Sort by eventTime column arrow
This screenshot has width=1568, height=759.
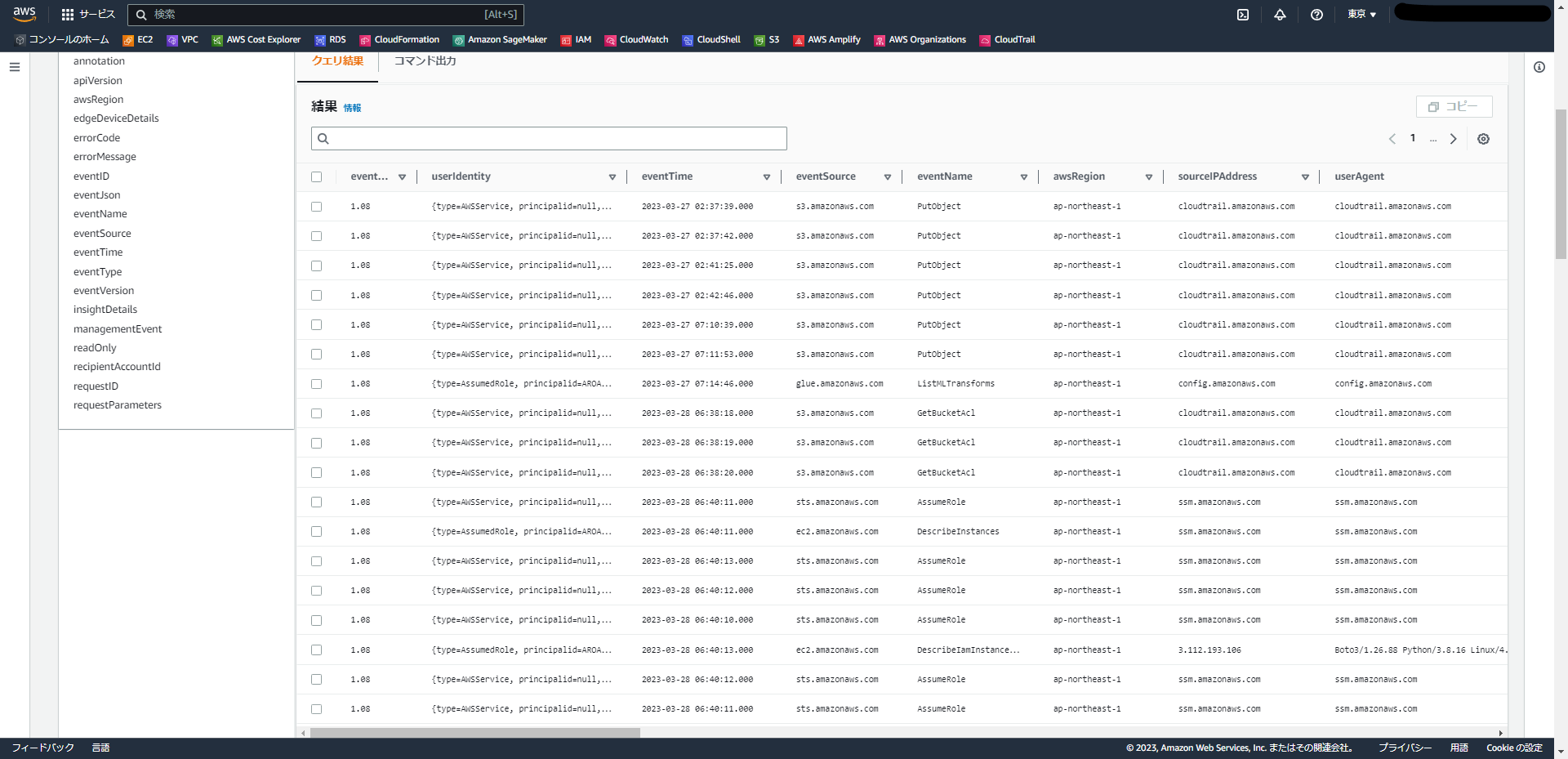click(x=767, y=177)
